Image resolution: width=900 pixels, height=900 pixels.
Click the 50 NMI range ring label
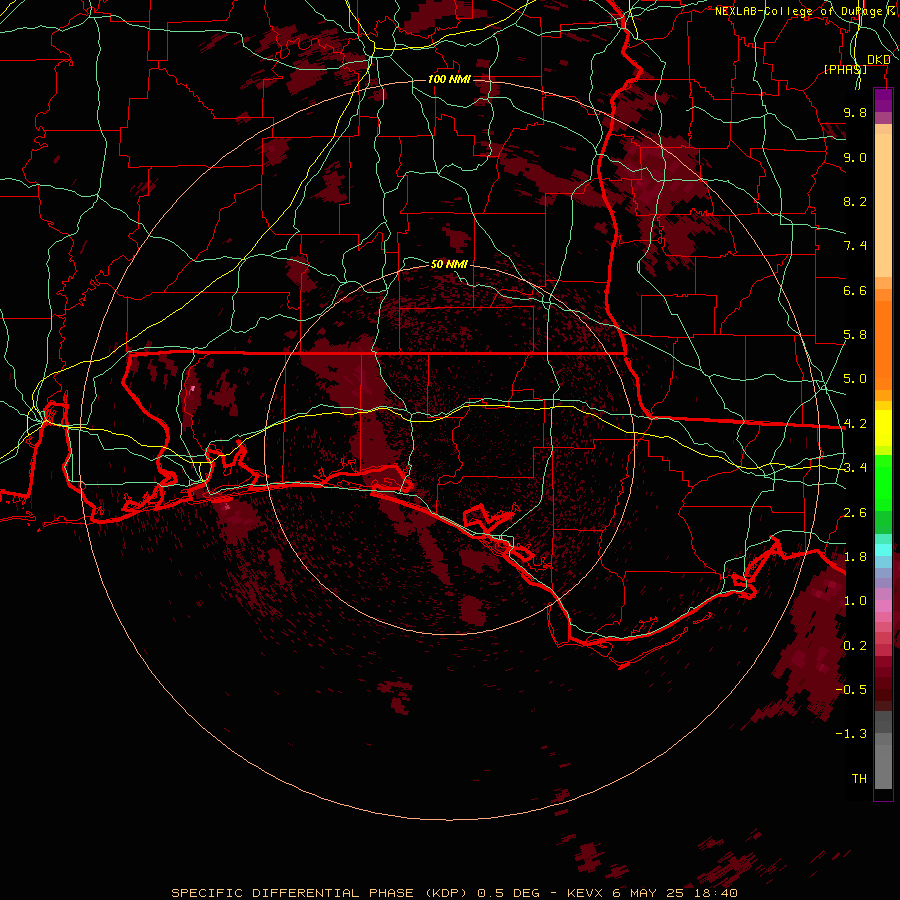(449, 264)
